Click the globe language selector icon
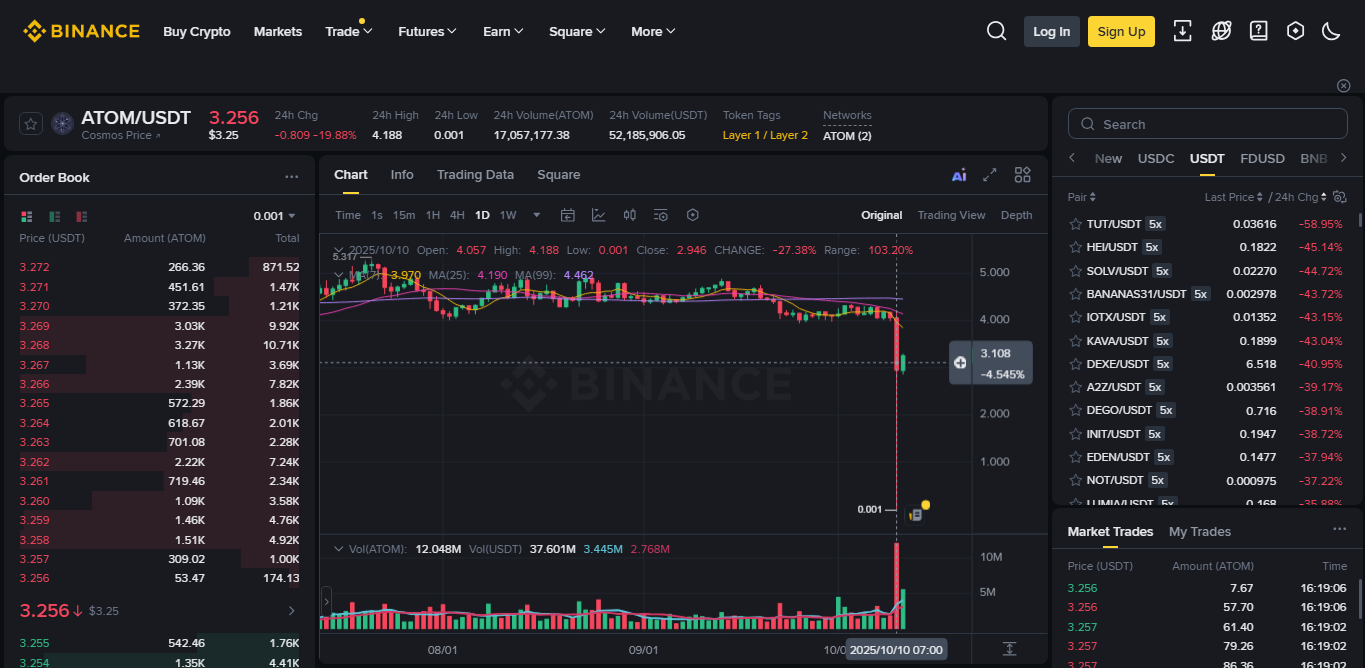This screenshot has width=1365, height=668. point(1221,31)
